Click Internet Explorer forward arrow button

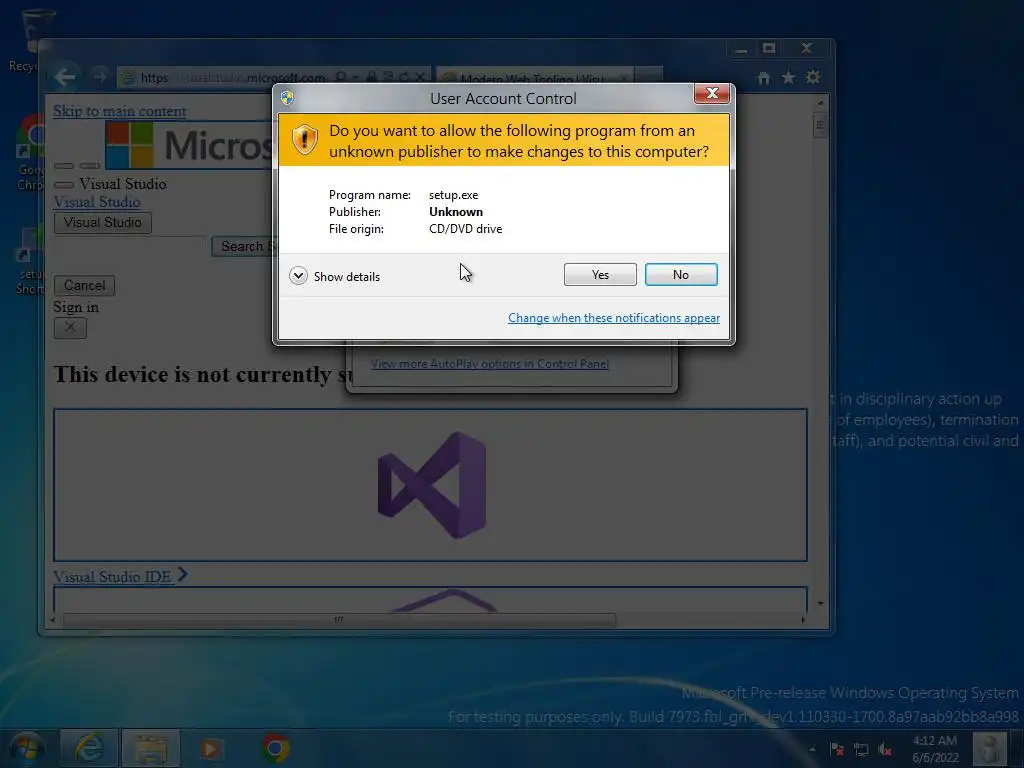pyautogui.click(x=99, y=76)
